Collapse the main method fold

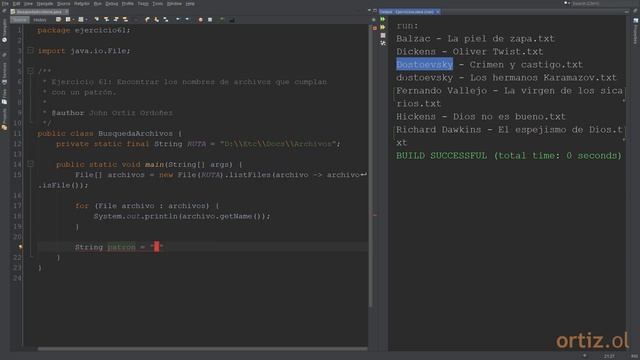point(30,164)
